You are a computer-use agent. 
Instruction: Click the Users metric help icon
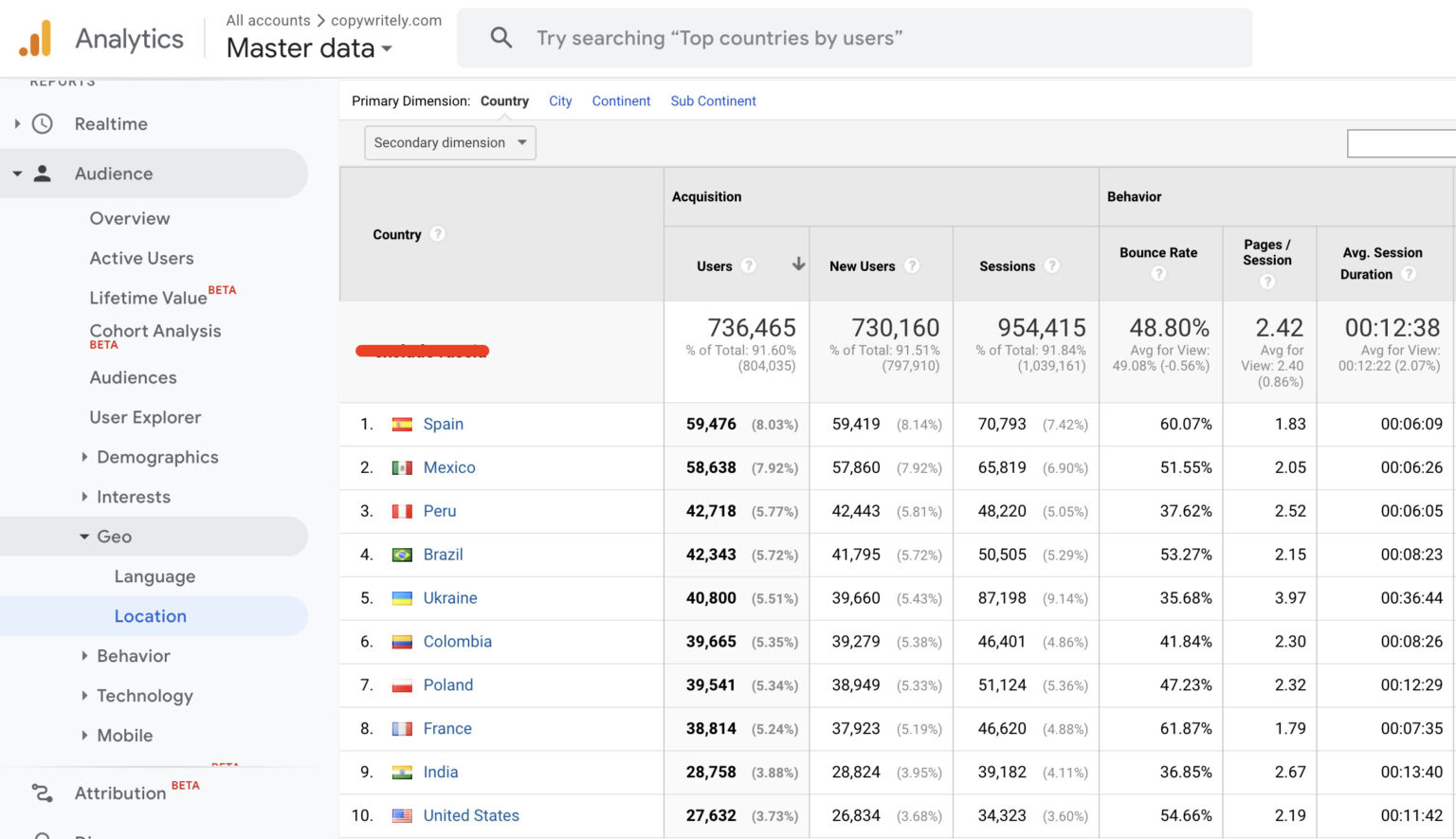coord(749,265)
